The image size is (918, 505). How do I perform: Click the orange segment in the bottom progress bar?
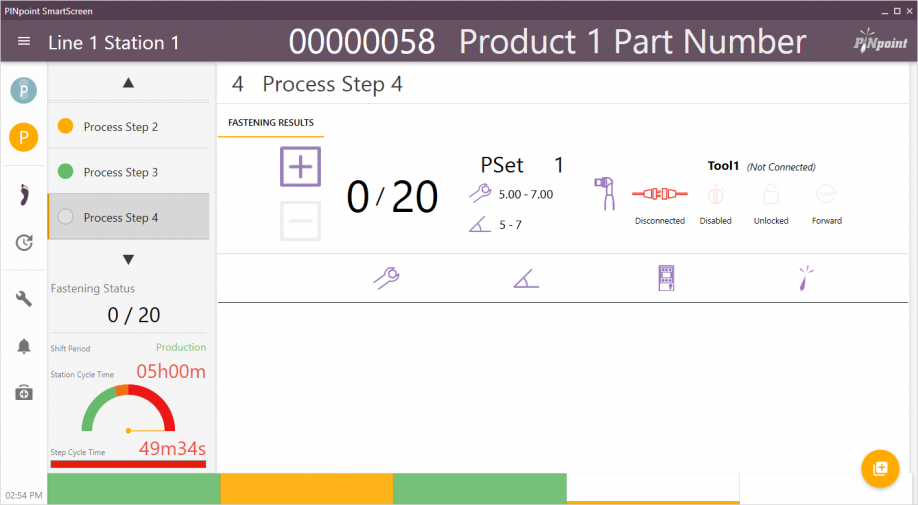pos(307,489)
